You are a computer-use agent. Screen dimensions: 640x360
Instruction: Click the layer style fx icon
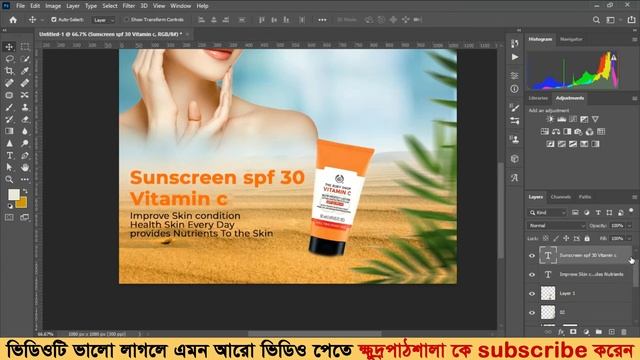pyautogui.click(x=561, y=332)
